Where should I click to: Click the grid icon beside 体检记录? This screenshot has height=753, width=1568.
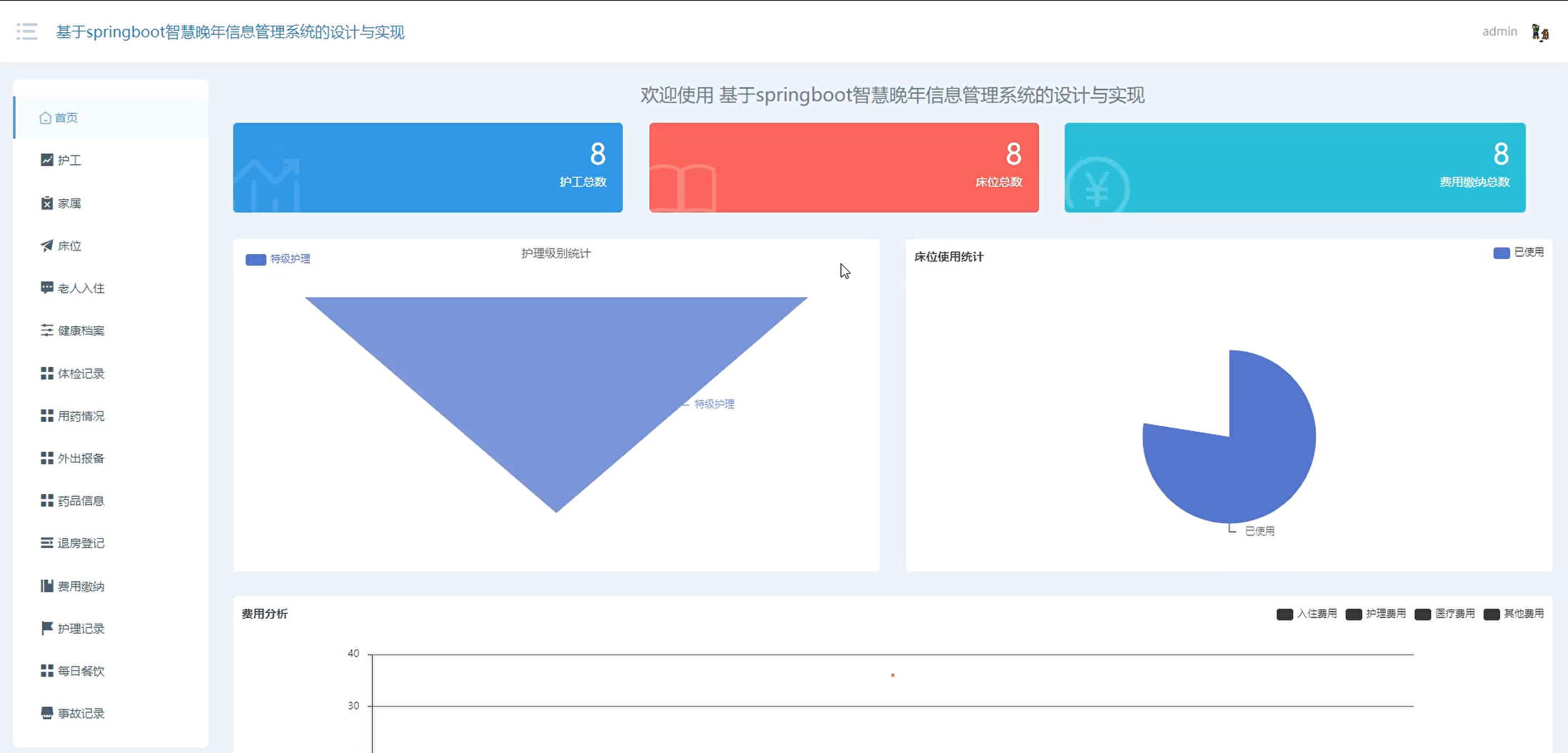47,373
